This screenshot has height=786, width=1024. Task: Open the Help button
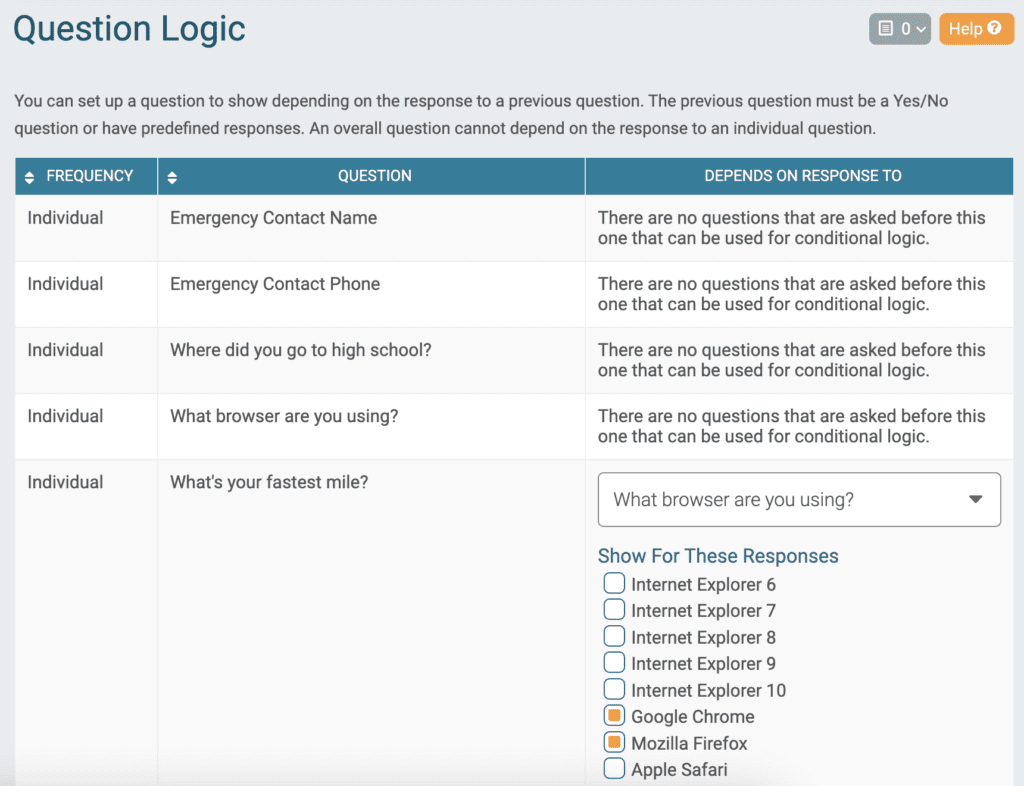pyautogui.click(x=976, y=29)
